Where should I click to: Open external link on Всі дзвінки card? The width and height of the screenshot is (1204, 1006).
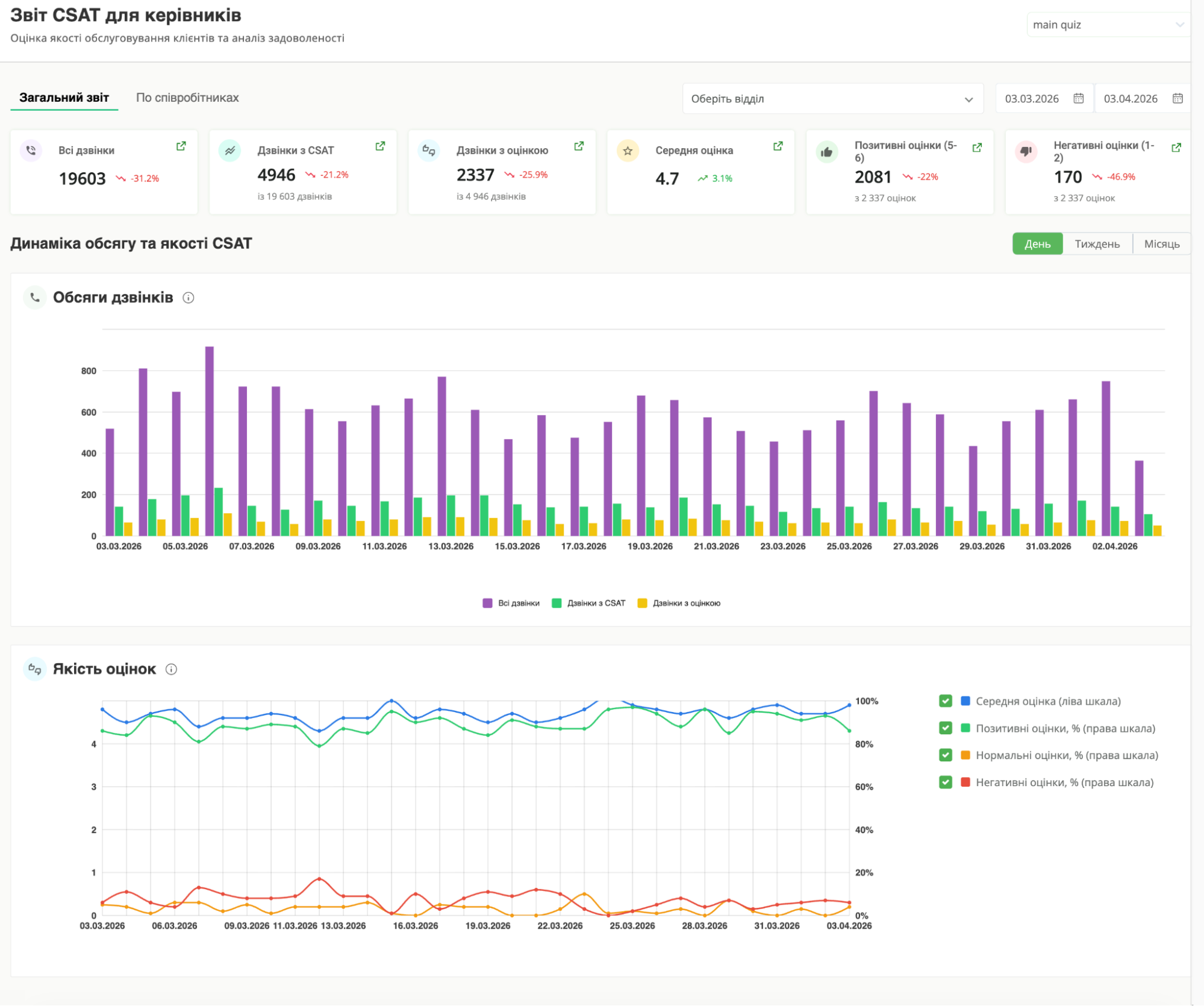pos(181,146)
